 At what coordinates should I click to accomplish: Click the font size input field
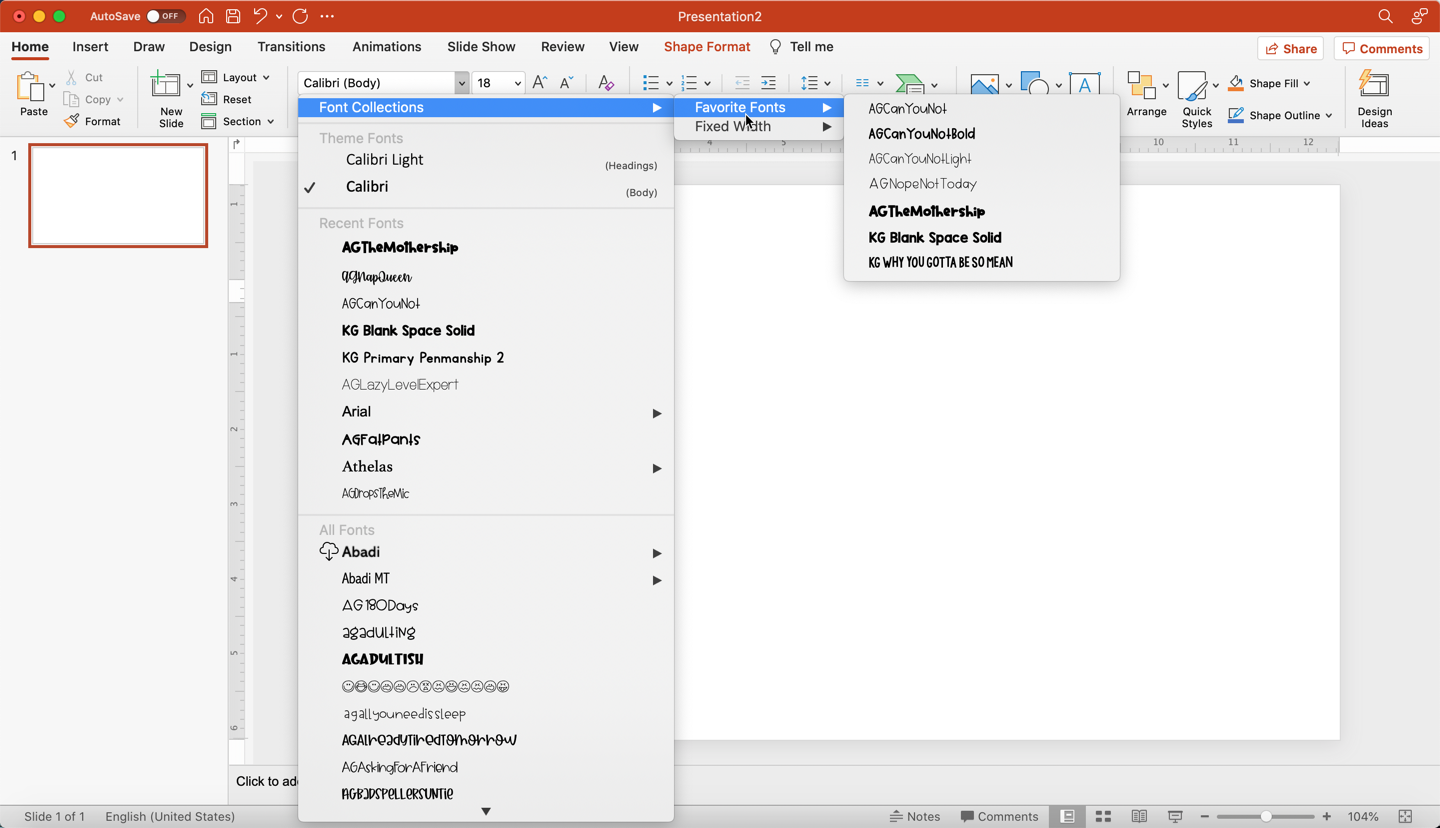(491, 83)
